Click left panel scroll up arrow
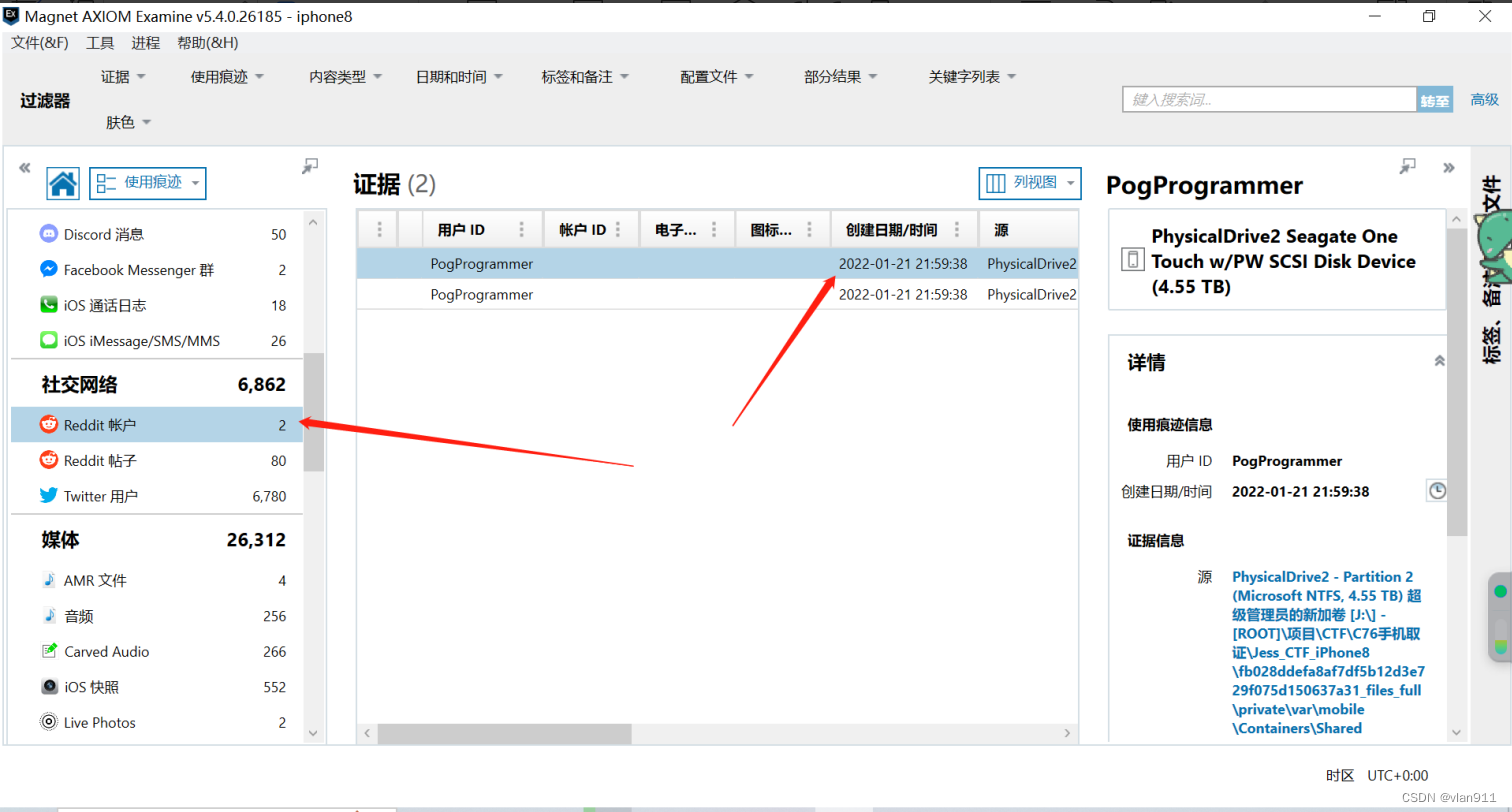Screen dimensions: 1512x812 313,221
